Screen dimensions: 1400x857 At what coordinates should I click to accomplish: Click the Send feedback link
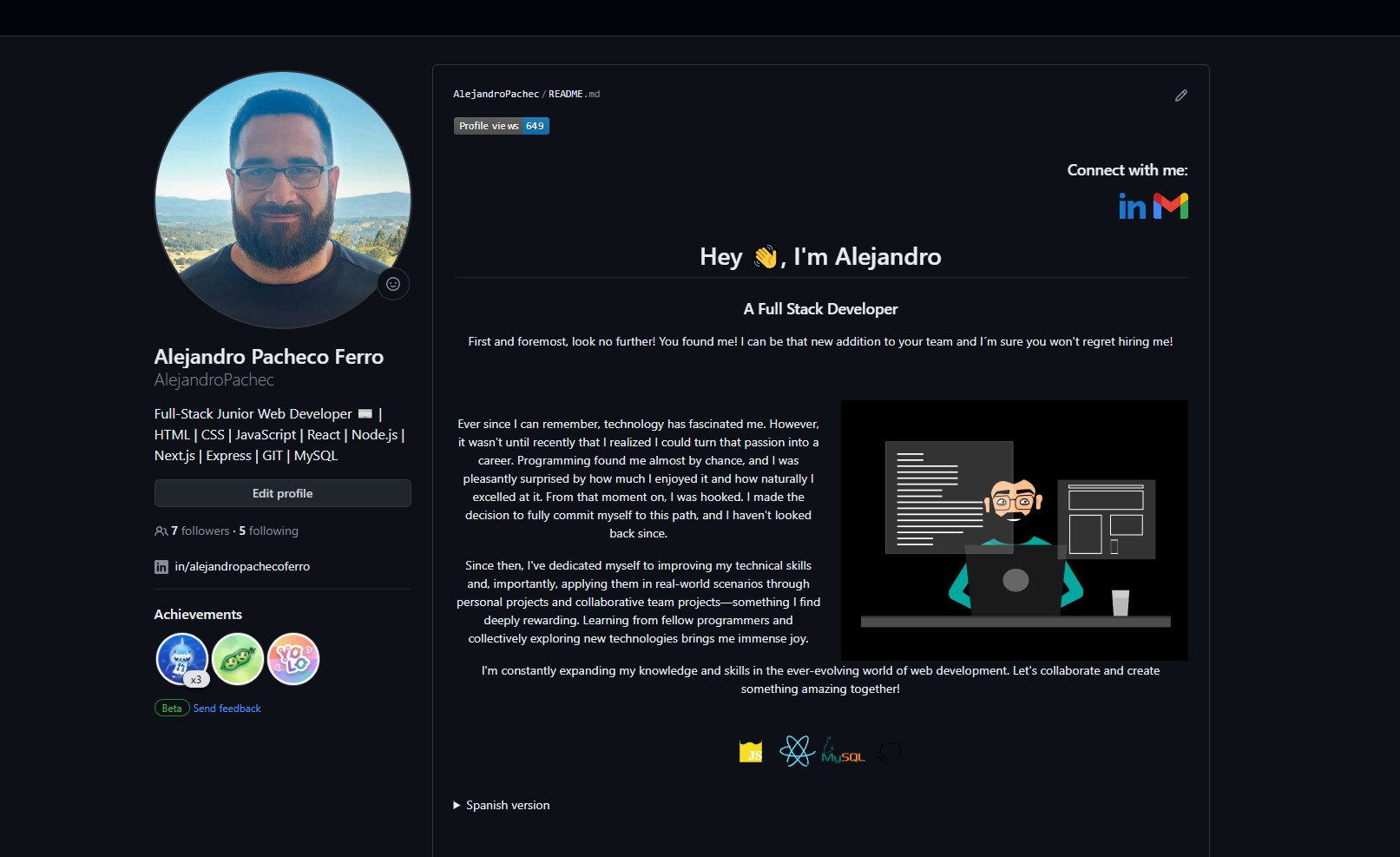[x=227, y=709]
